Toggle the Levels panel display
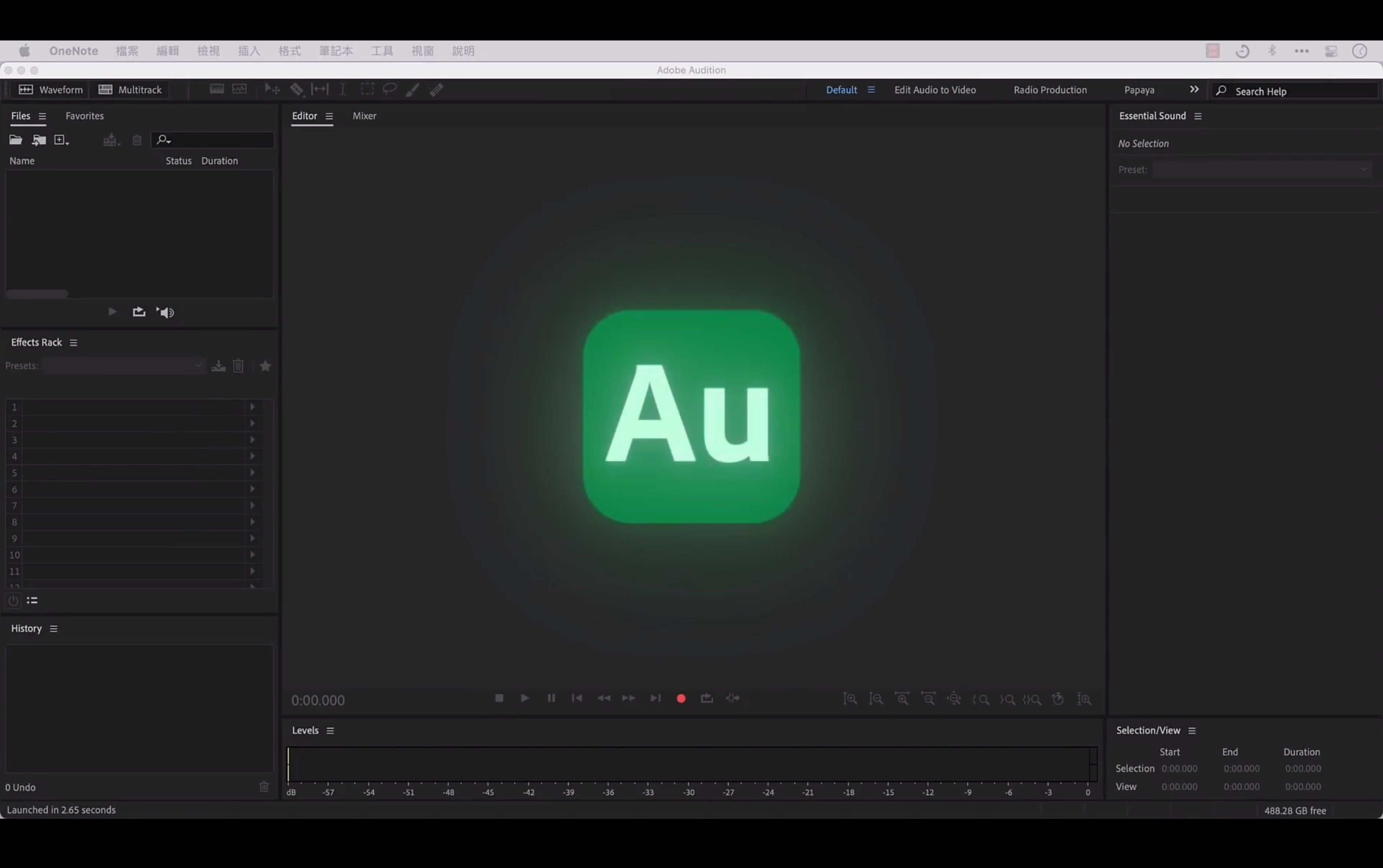The height and width of the screenshot is (868, 1383). pos(305,730)
